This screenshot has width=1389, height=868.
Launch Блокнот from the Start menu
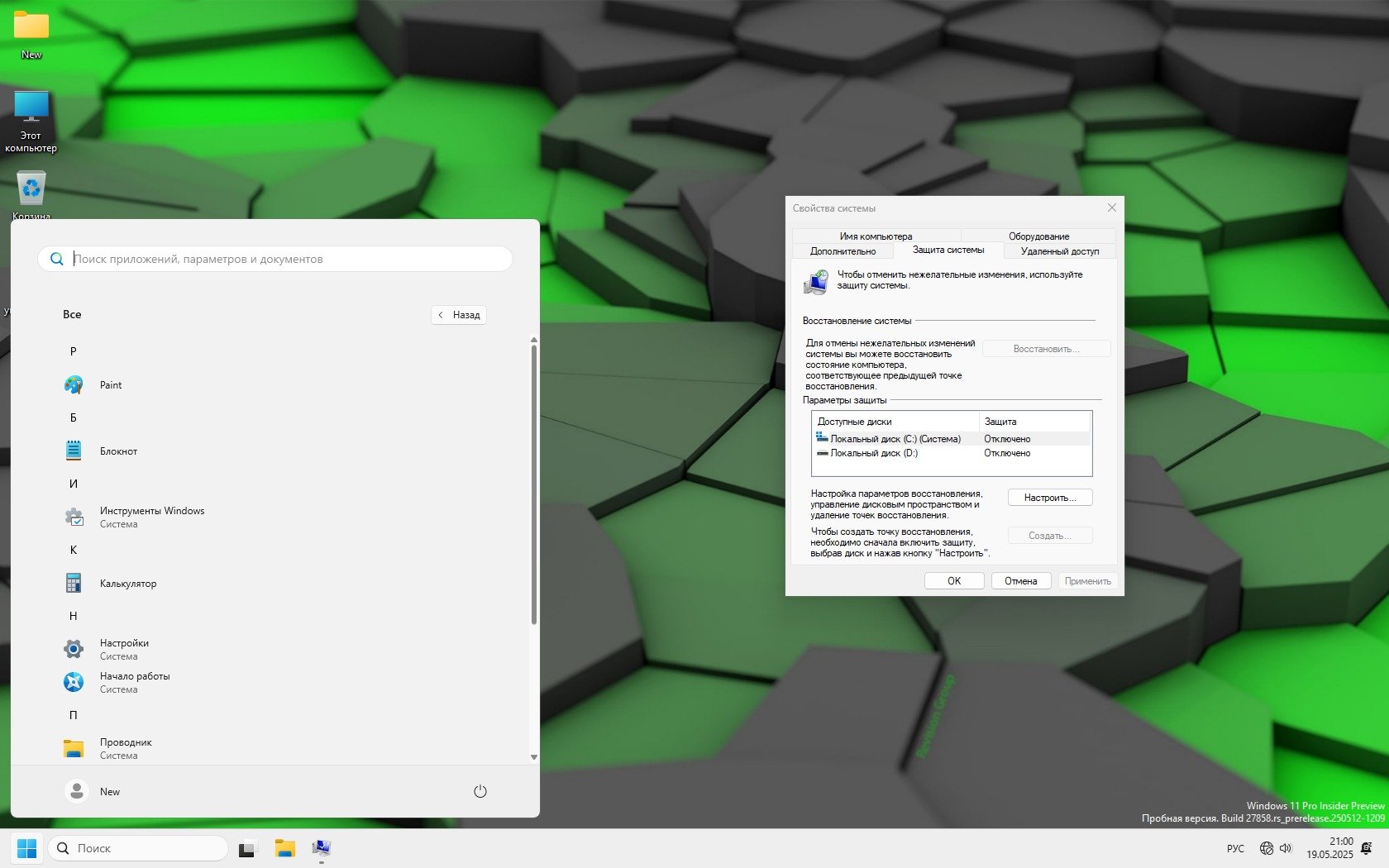pos(118,451)
